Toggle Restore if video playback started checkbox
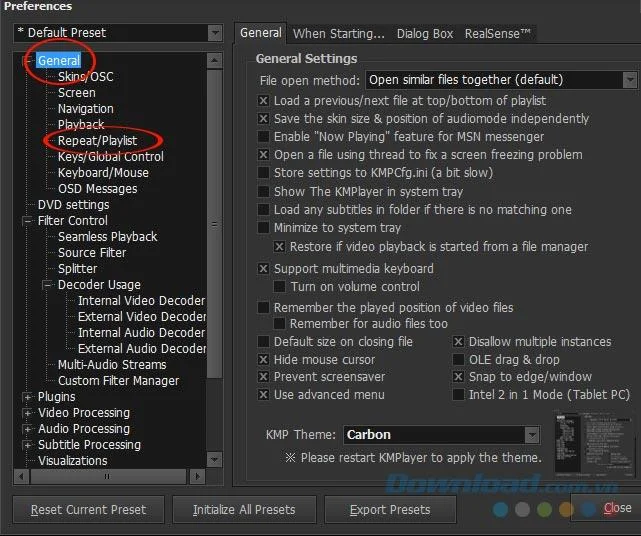Viewport: 641px width, 536px height. [280, 247]
